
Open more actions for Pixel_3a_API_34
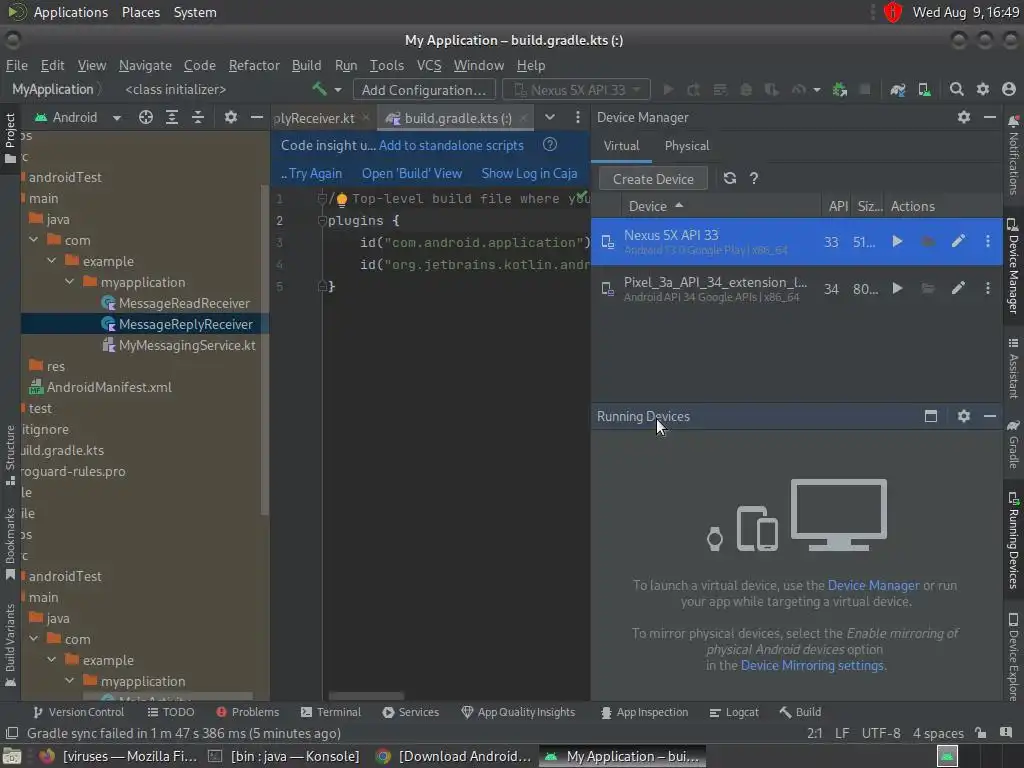point(987,288)
